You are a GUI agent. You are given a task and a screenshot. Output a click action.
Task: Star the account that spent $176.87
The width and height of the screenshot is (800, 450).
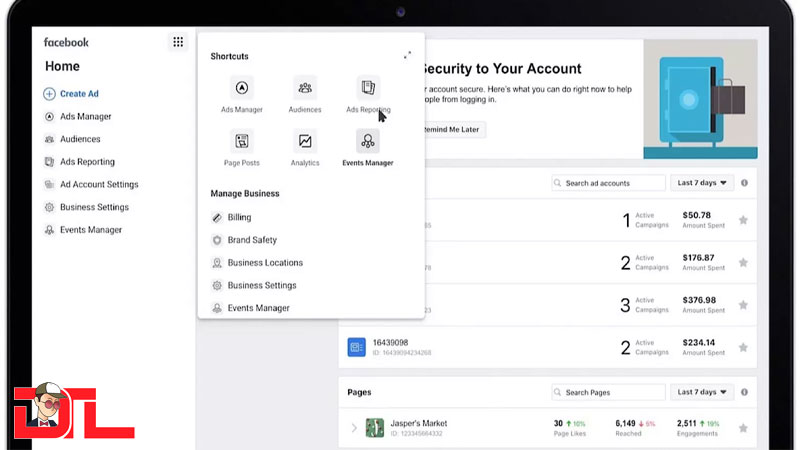tap(743, 262)
